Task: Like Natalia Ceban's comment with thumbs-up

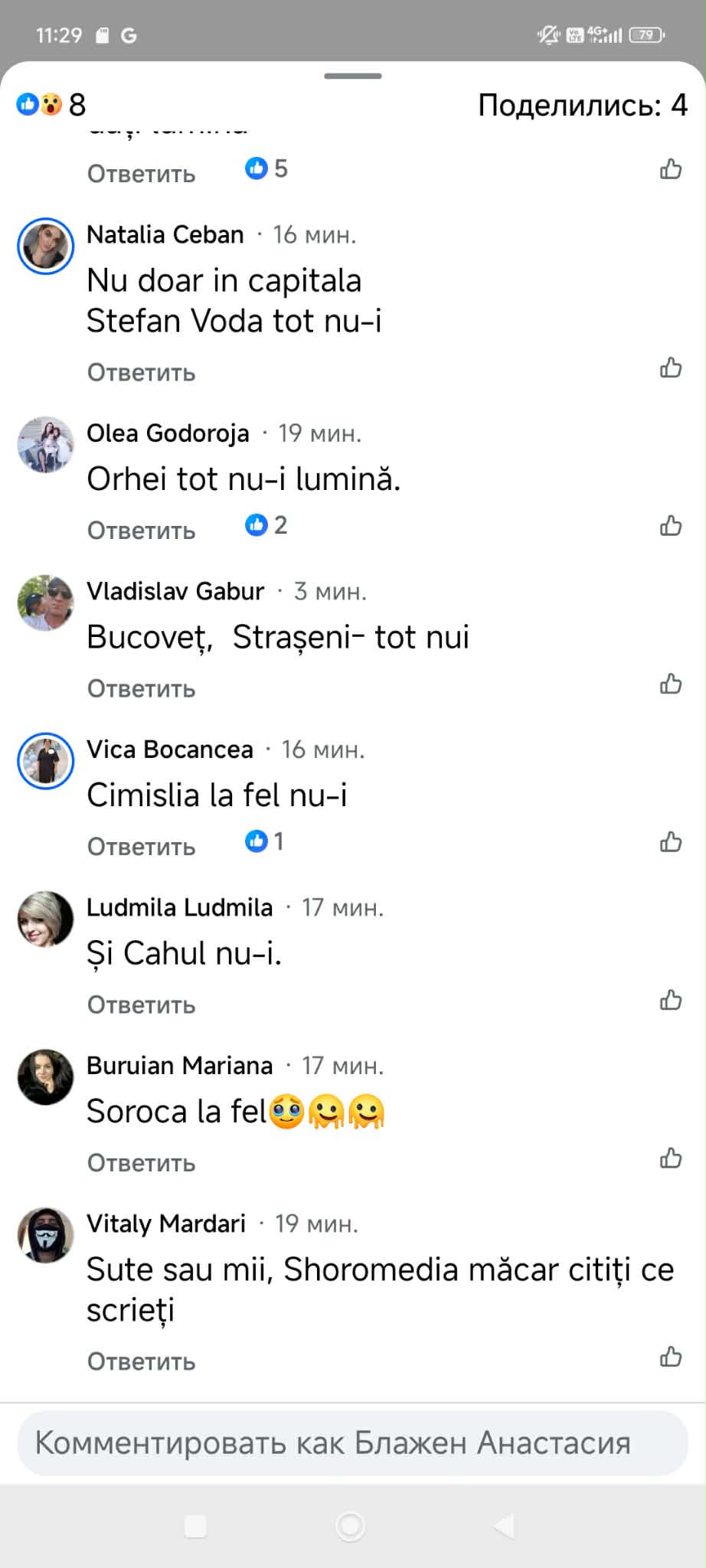Action: click(671, 368)
